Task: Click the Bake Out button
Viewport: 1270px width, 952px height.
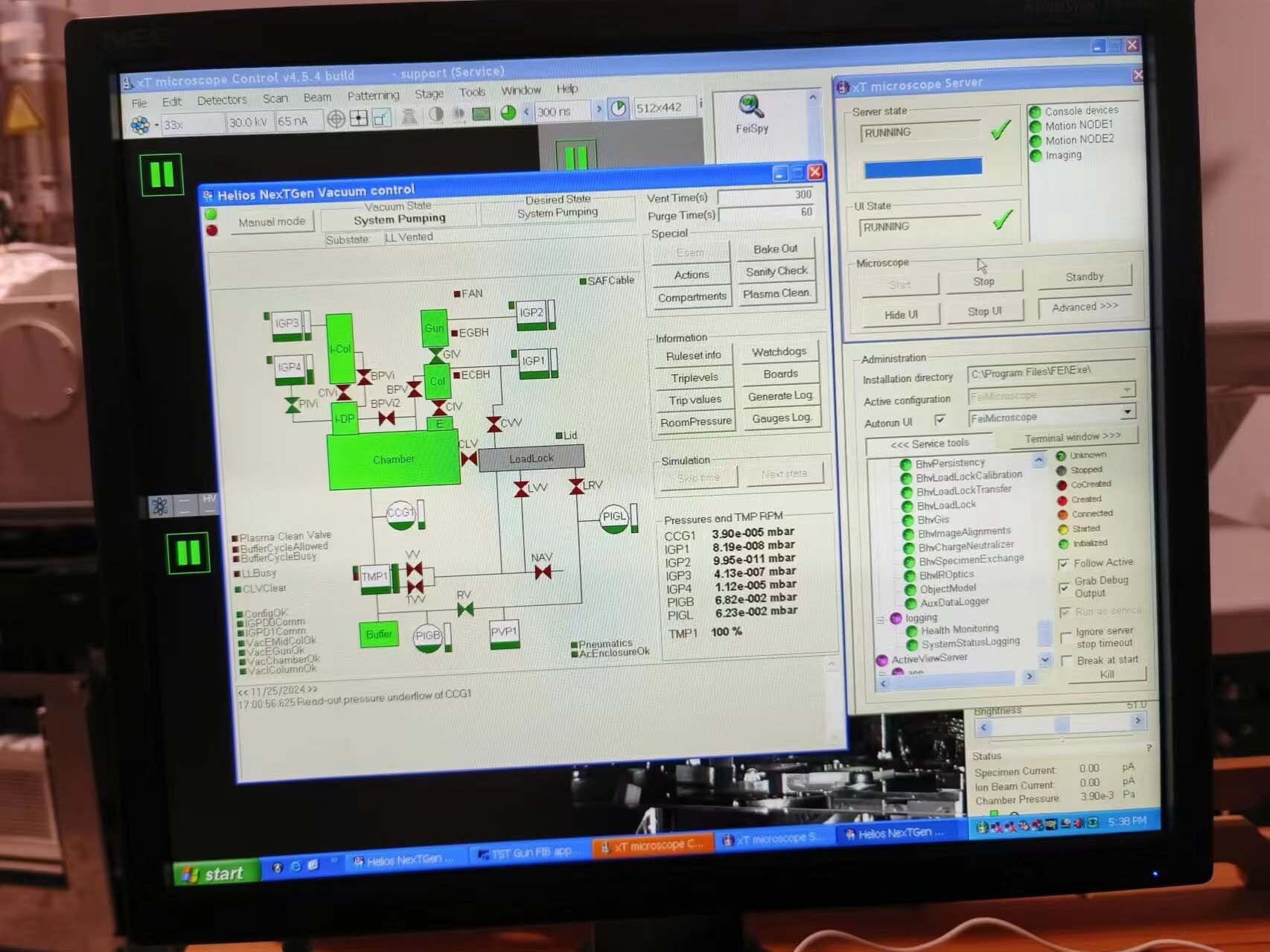Action: (x=775, y=249)
